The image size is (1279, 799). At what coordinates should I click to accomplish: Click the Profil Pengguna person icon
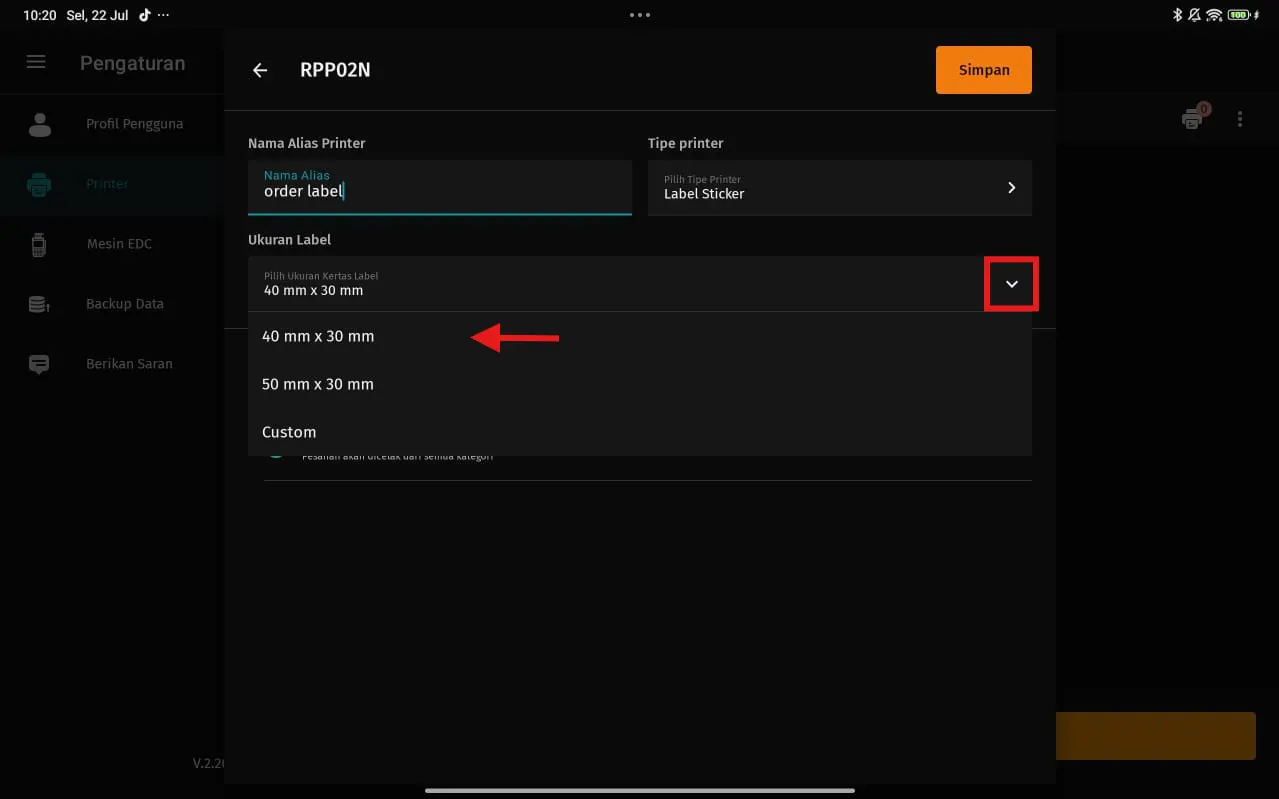click(40, 124)
